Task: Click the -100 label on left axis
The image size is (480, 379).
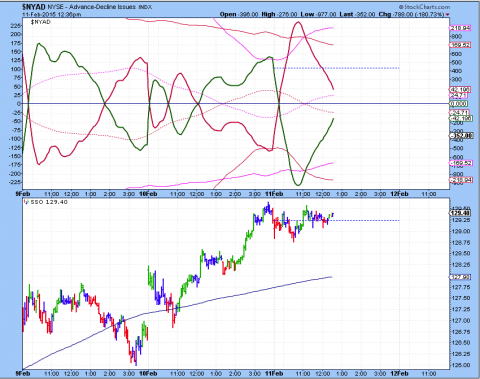Action: [x=14, y=139]
